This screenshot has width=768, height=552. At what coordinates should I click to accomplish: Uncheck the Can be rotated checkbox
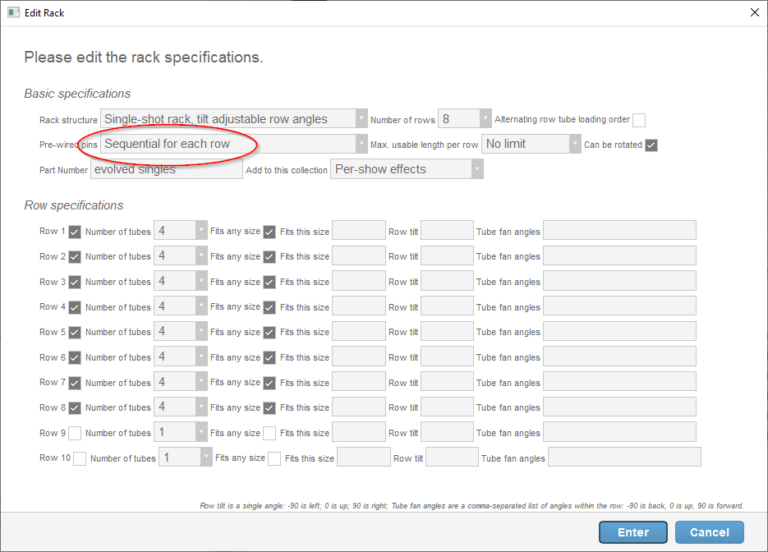coord(652,145)
